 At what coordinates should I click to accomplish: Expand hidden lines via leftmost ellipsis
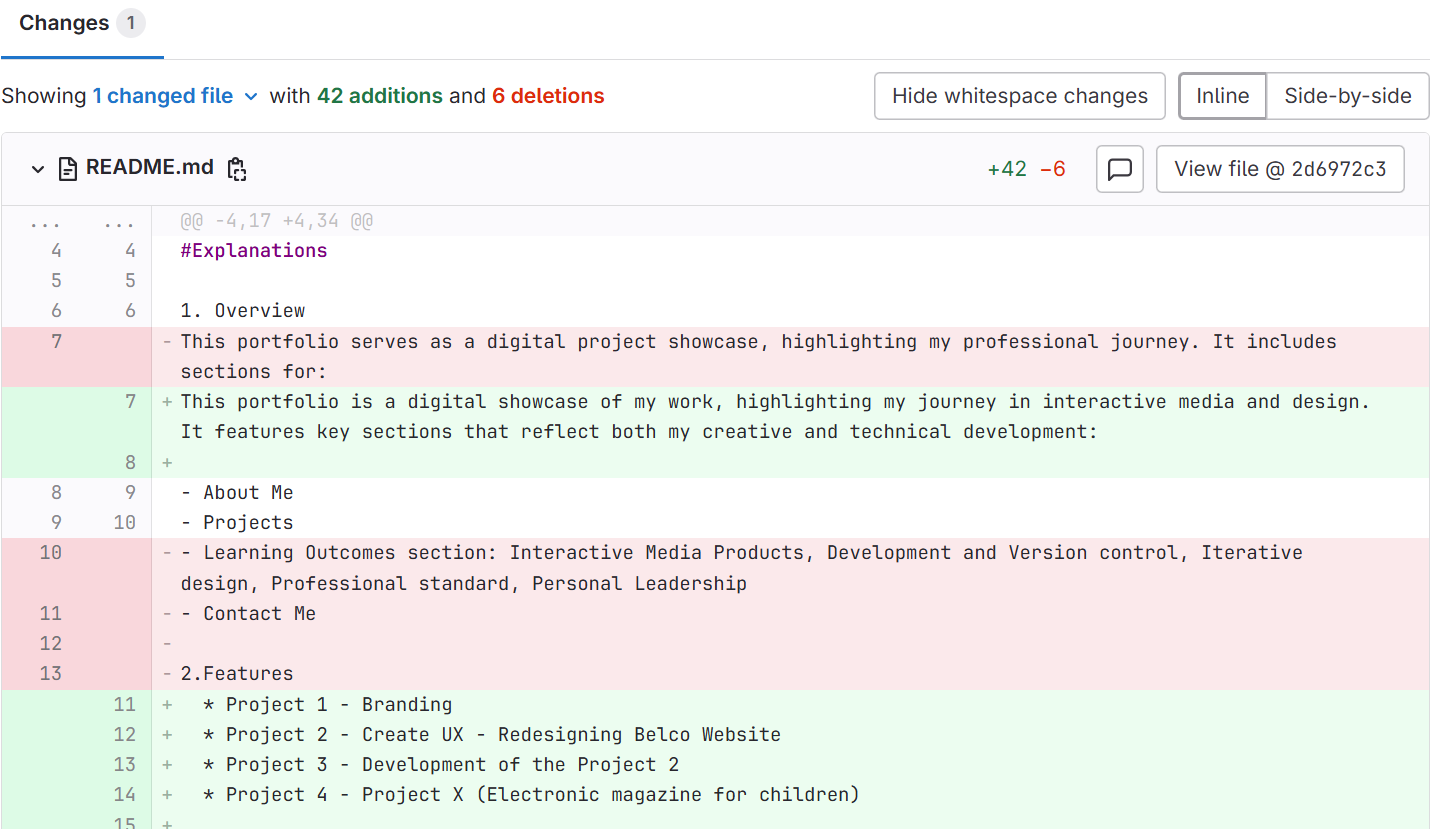(46, 221)
